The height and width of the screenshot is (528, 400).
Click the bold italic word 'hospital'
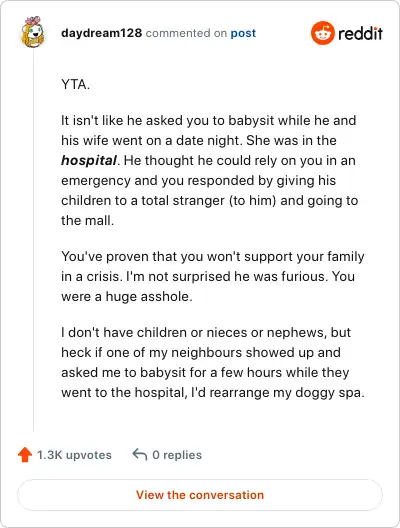point(89,161)
